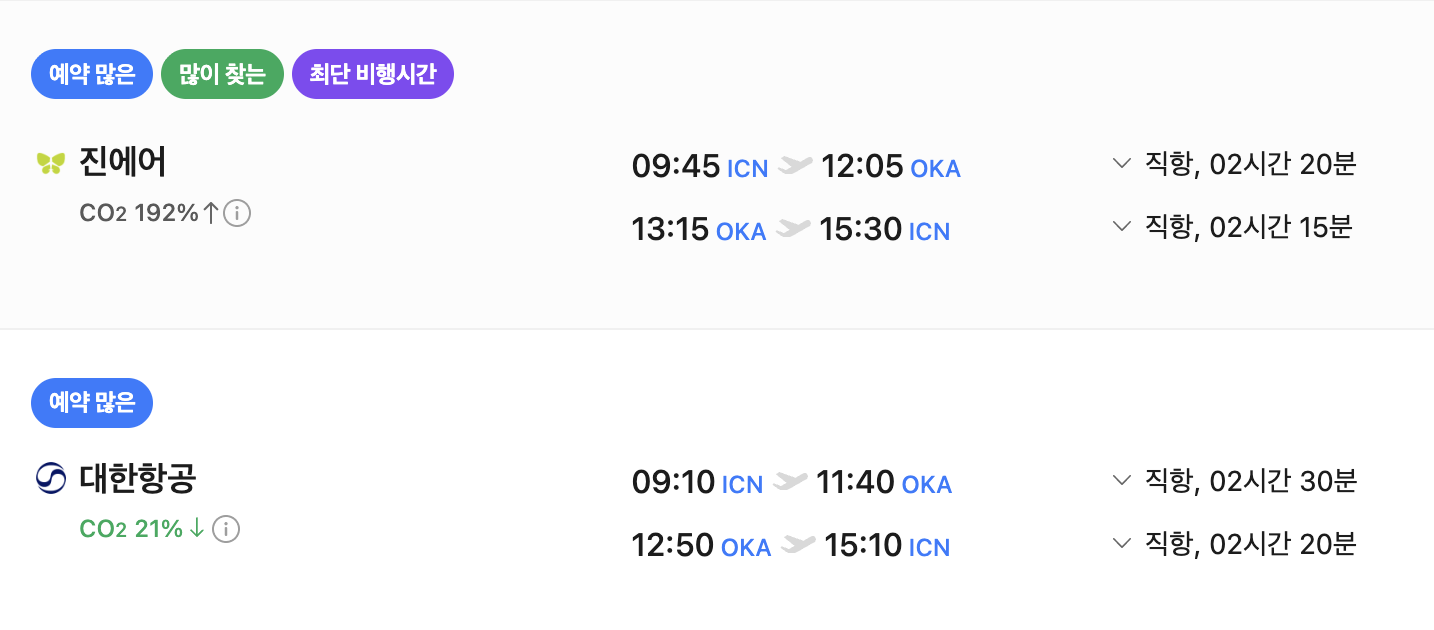This screenshot has width=1434, height=630.
Task: Click the Jin Air butterfly logo icon
Action: click(50, 163)
